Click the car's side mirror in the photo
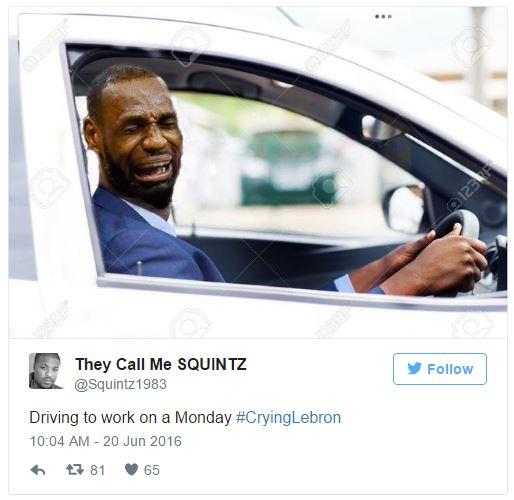This screenshot has width=514, height=500. [404, 209]
